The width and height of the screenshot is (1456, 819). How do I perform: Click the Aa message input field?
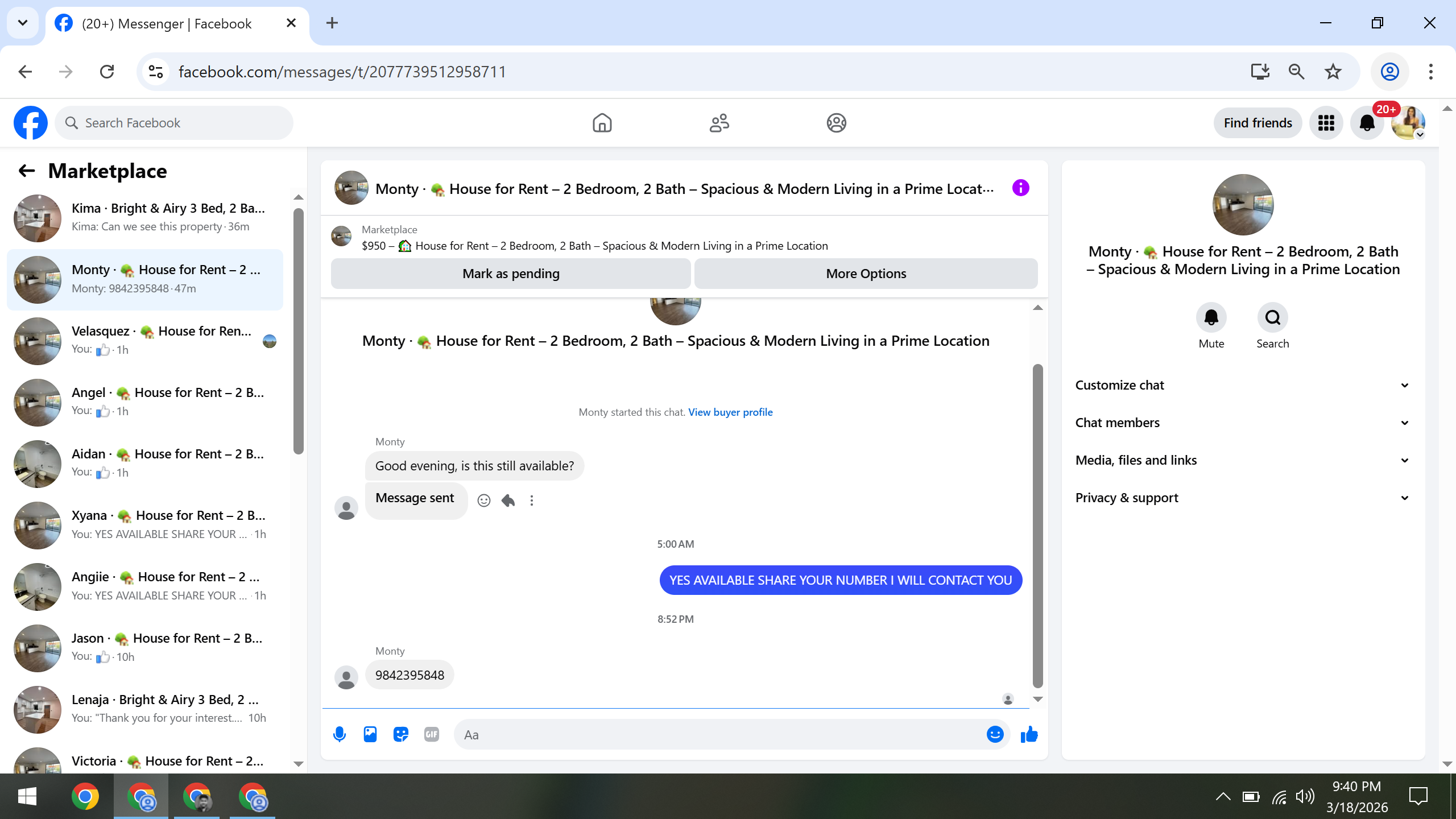[717, 734]
